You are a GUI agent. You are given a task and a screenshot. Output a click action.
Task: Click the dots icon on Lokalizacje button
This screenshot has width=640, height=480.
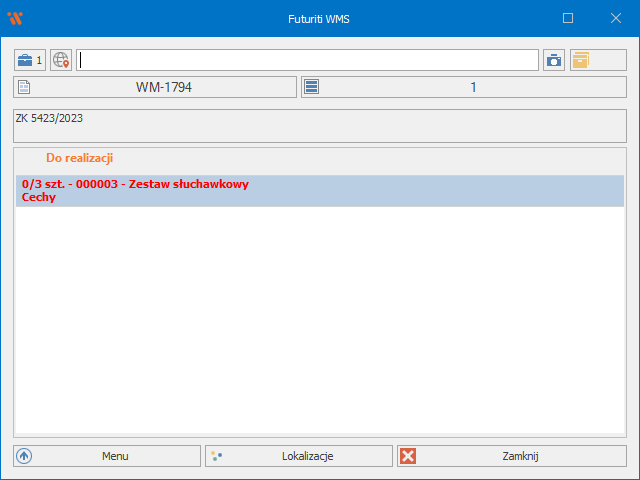[x=216, y=456]
